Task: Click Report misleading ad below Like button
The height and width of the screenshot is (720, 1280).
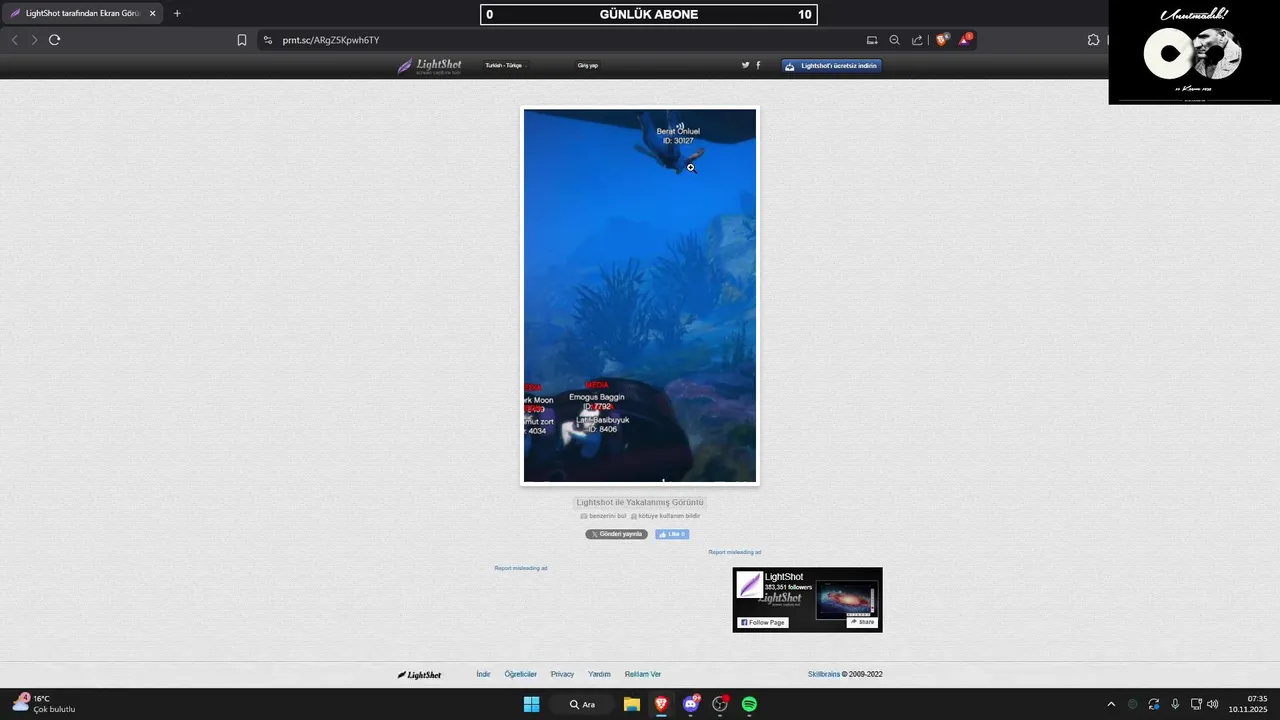Action: pos(735,552)
